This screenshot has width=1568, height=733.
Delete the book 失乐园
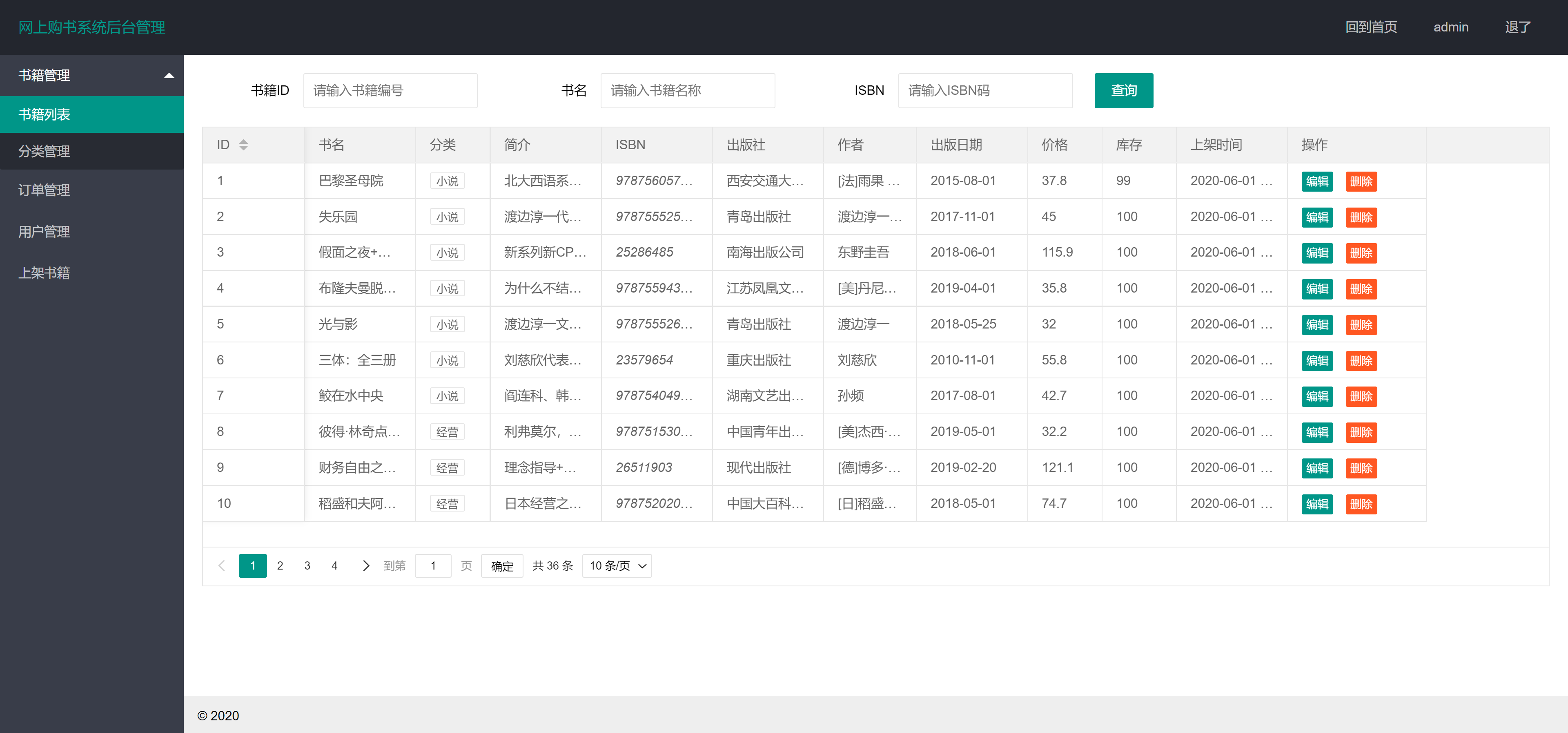[1362, 217]
